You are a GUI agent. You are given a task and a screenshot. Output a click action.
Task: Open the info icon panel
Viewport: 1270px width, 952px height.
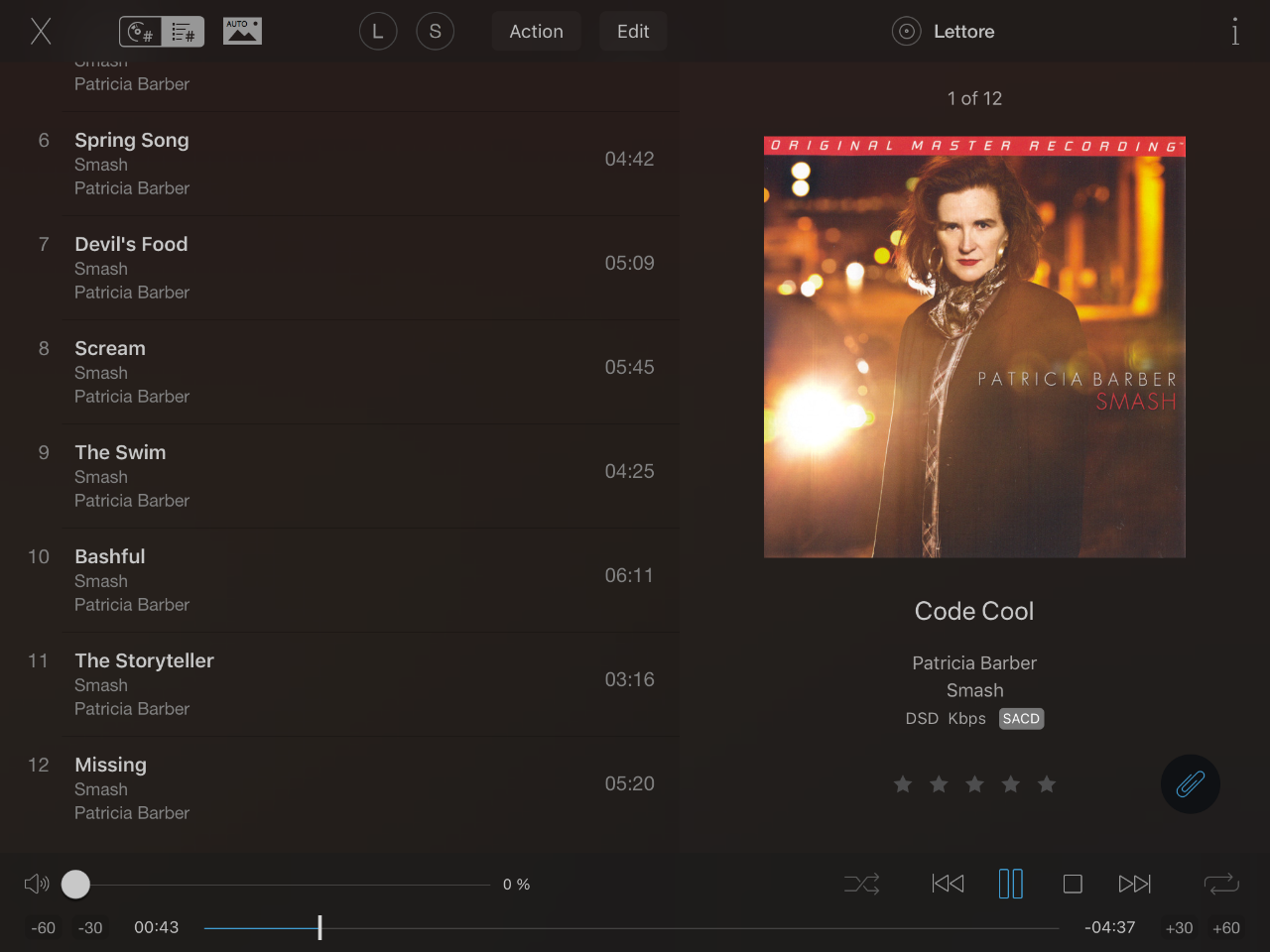click(x=1235, y=32)
